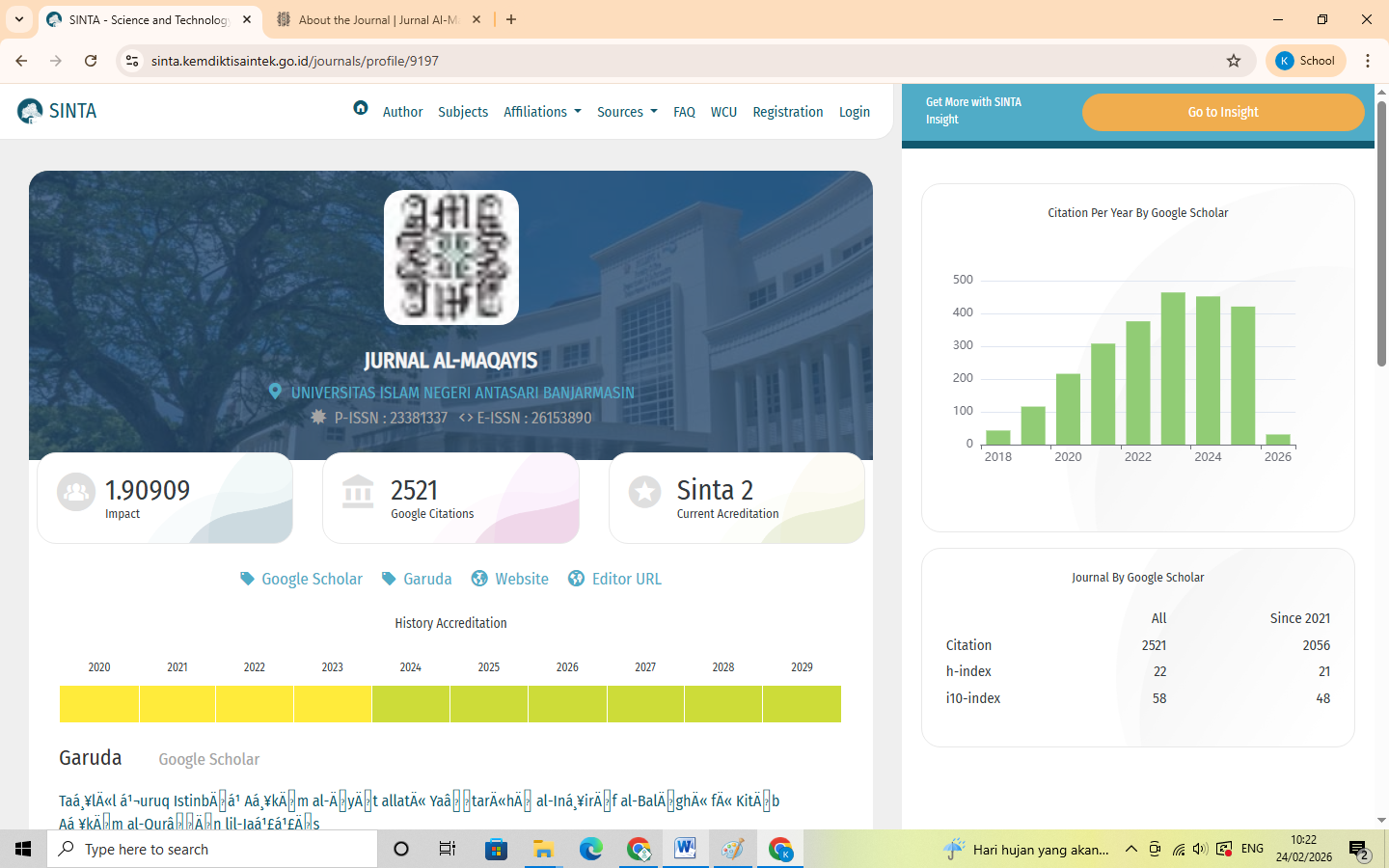The width and height of the screenshot is (1389, 868).
Task: Open the Subjects menu item
Action: click(x=463, y=112)
